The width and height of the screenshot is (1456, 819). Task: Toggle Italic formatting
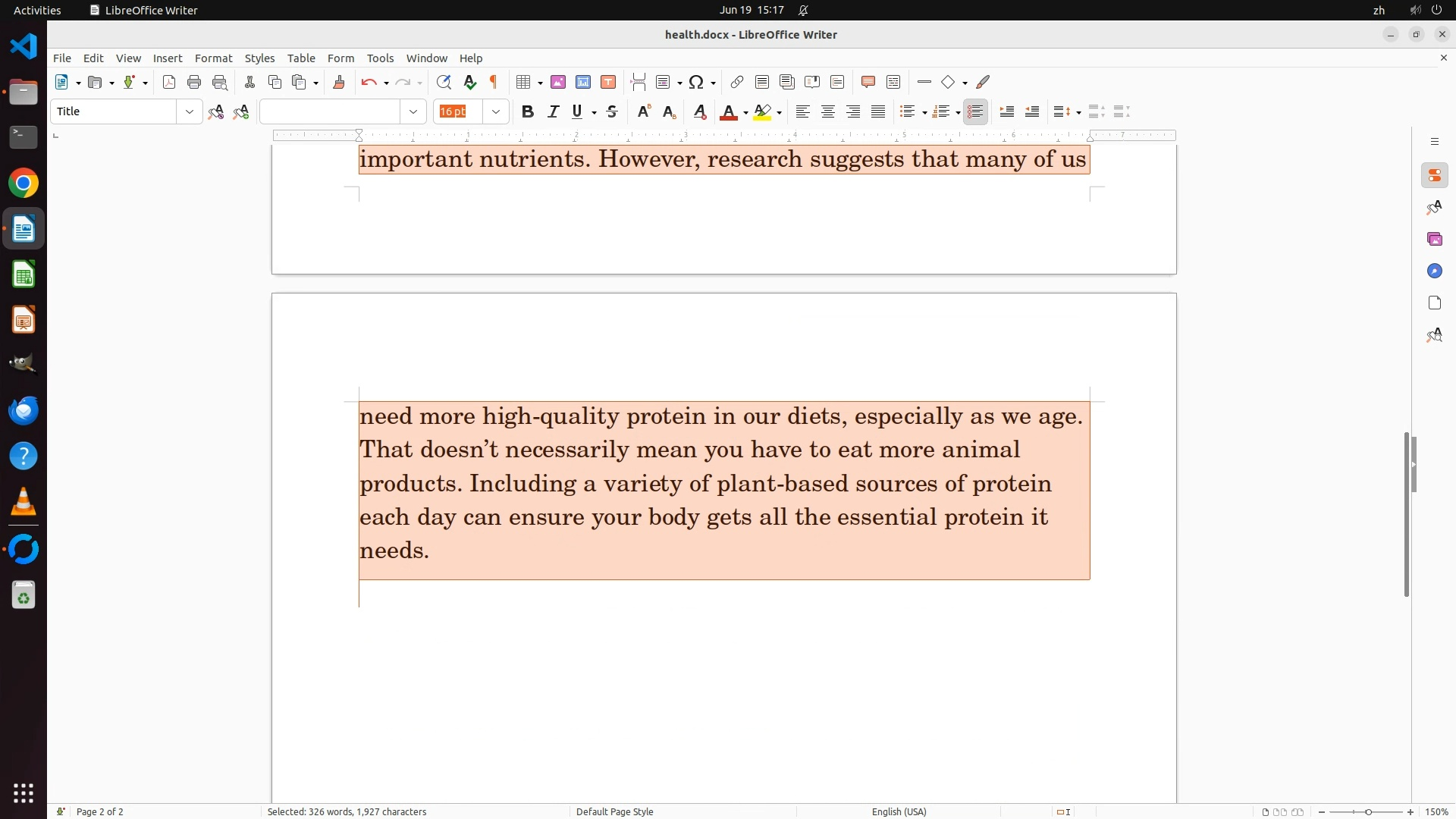(x=553, y=111)
